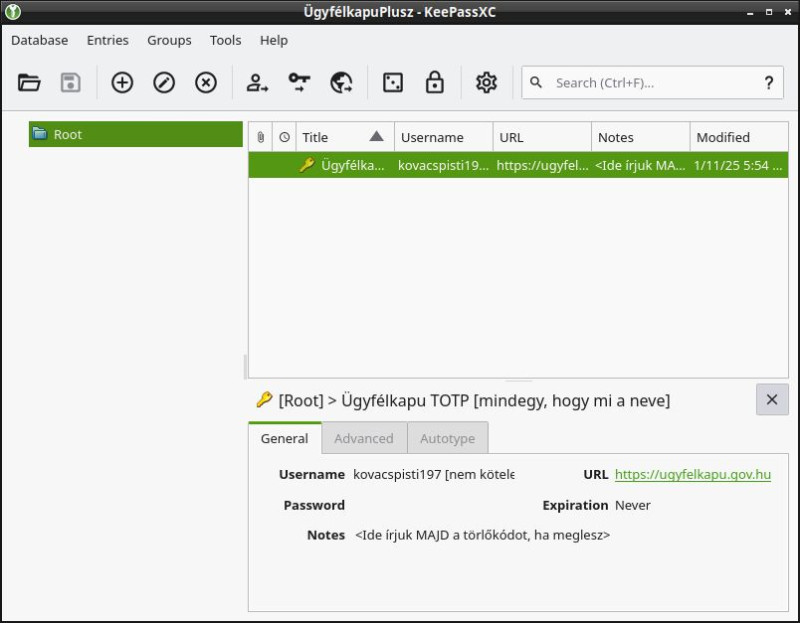Open the password generator dice icon
The image size is (800, 623).
[x=393, y=83]
